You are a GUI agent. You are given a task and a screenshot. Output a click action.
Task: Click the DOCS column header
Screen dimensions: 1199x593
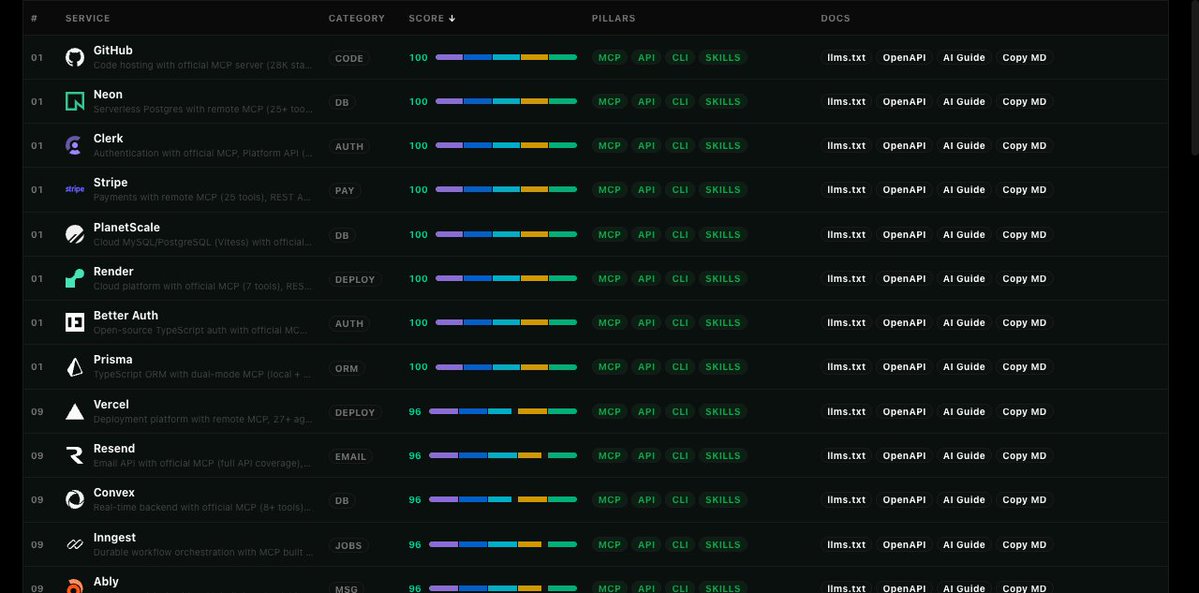click(x=835, y=18)
